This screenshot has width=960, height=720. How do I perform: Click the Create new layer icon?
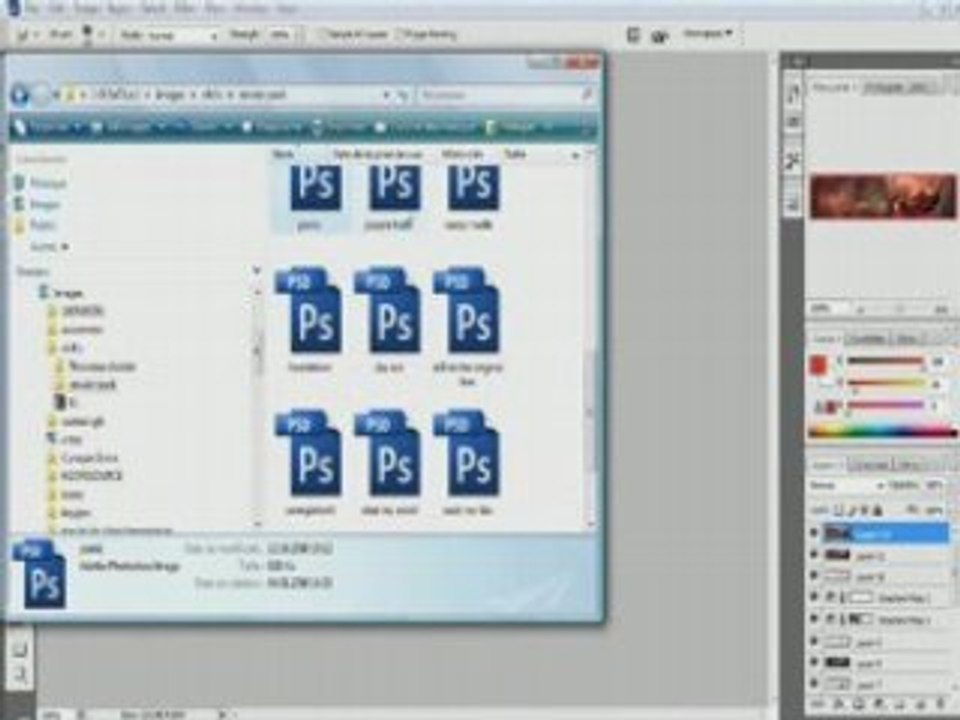click(920, 705)
